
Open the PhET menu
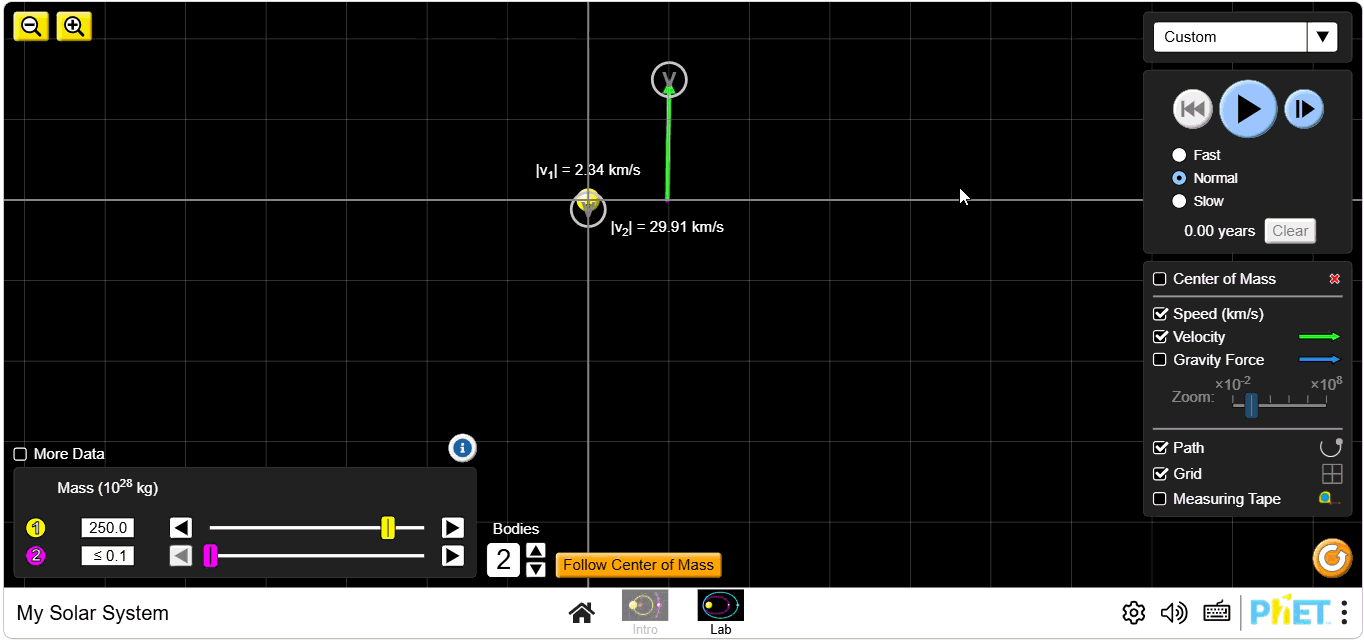(1345, 612)
